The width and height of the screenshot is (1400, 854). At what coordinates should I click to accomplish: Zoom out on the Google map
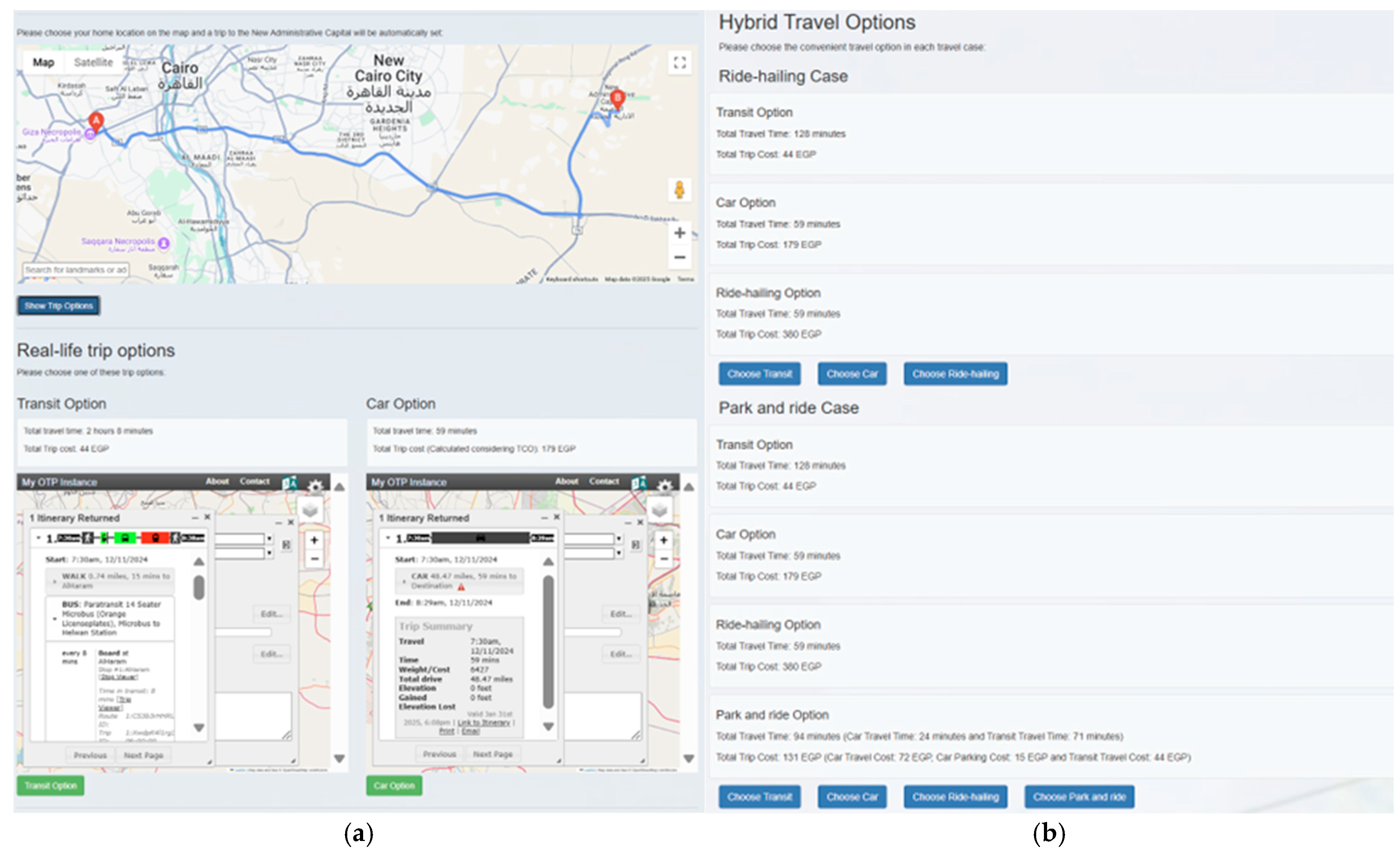(x=679, y=257)
